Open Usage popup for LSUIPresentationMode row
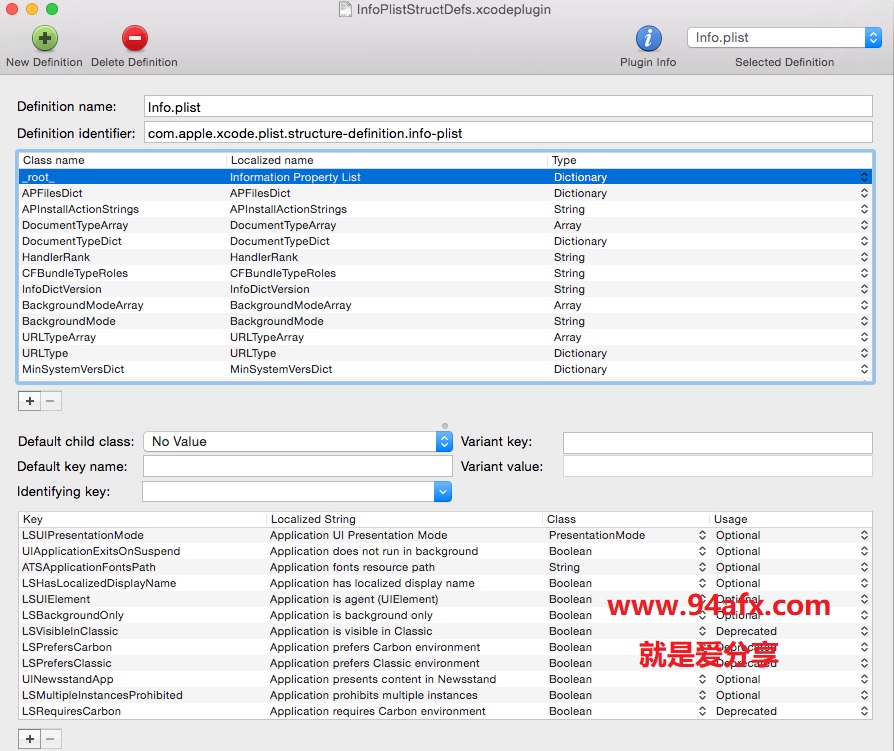The height and width of the screenshot is (751, 894). tap(864, 535)
